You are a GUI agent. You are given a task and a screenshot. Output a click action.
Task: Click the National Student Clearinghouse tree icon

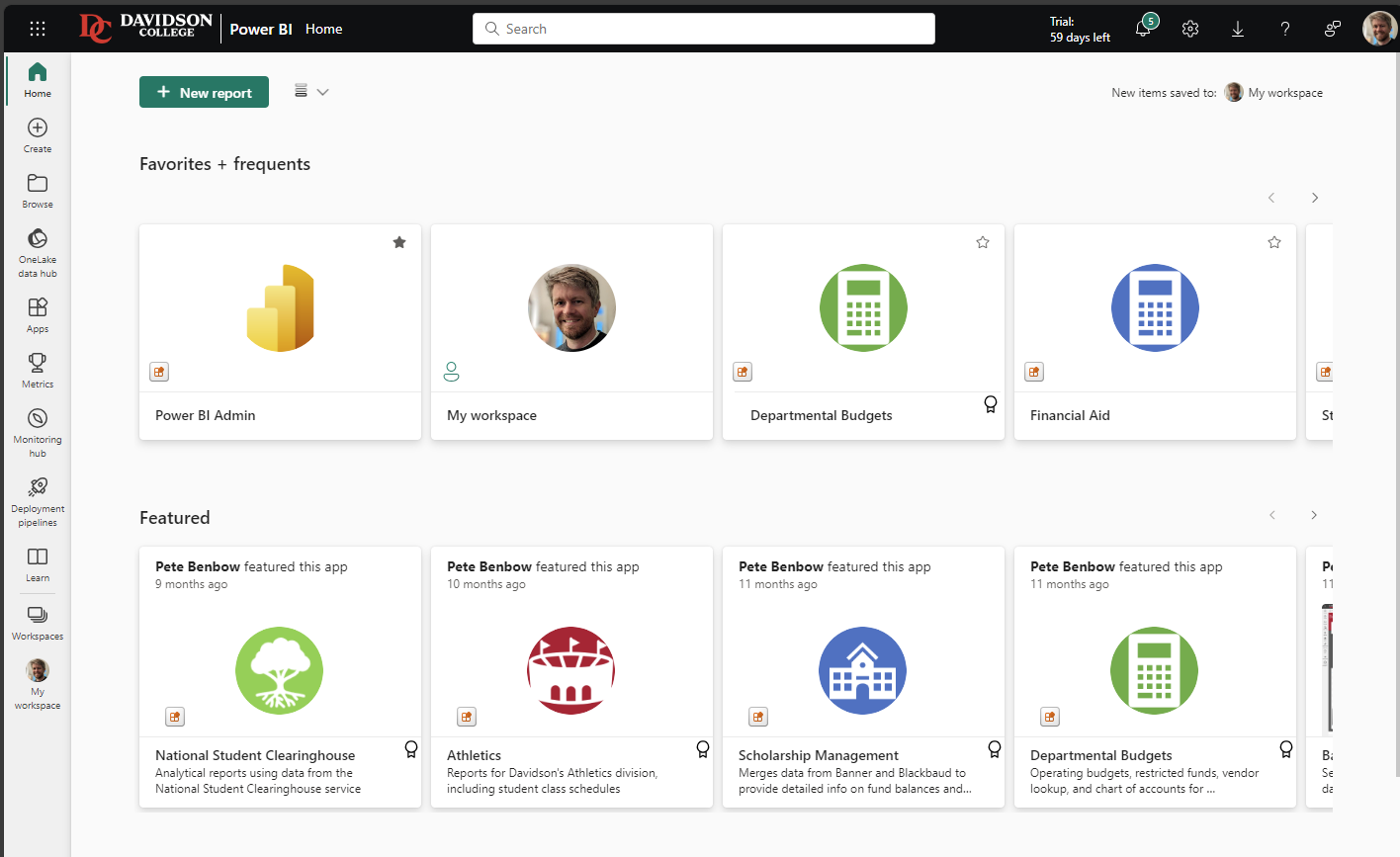(280, 670)
